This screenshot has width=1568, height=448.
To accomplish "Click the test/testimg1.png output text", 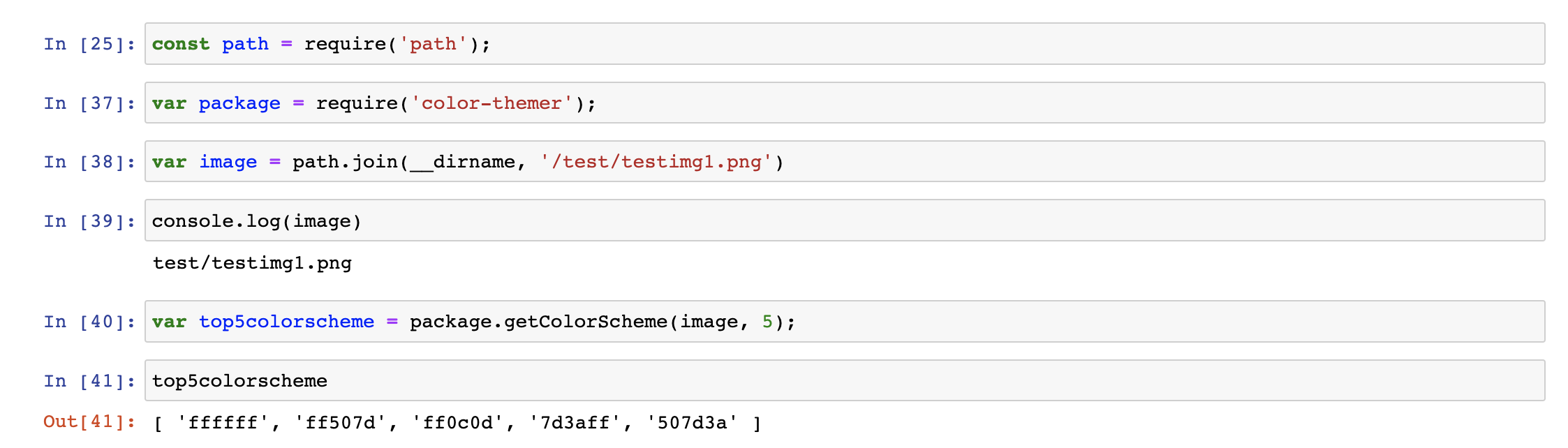I will point(252,263).
